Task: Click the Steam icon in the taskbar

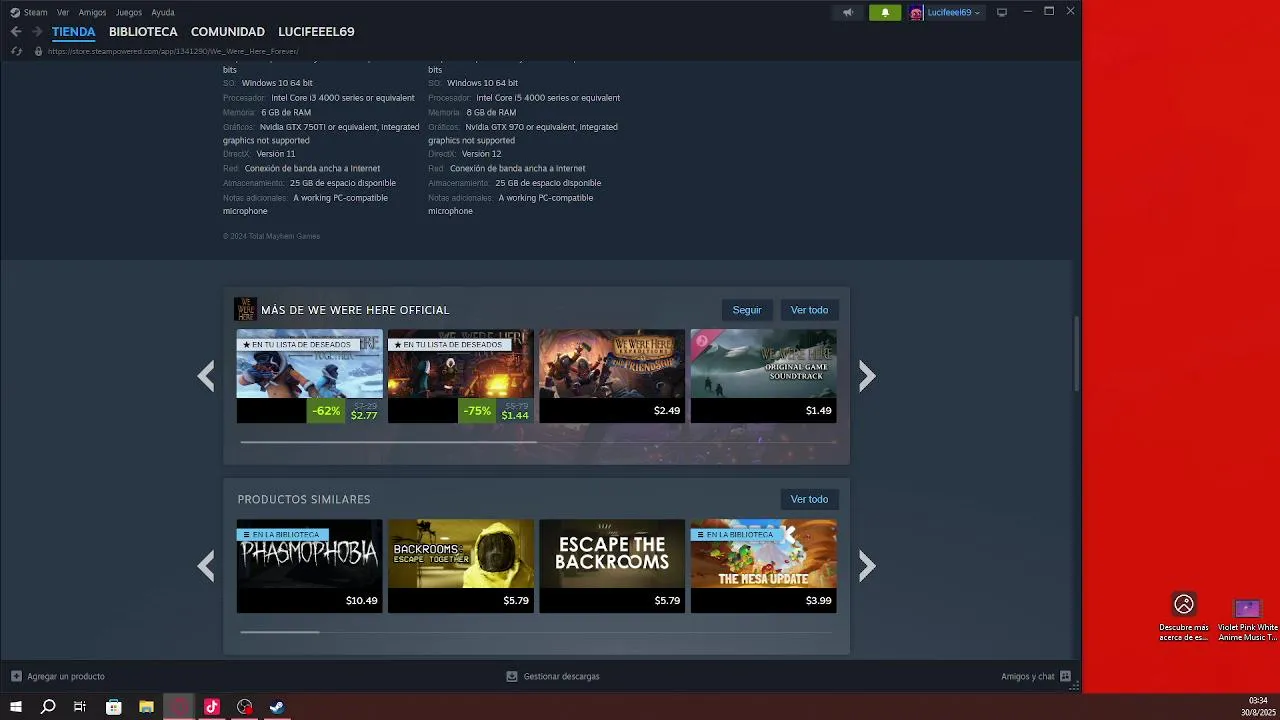Action: click(277, 707)
